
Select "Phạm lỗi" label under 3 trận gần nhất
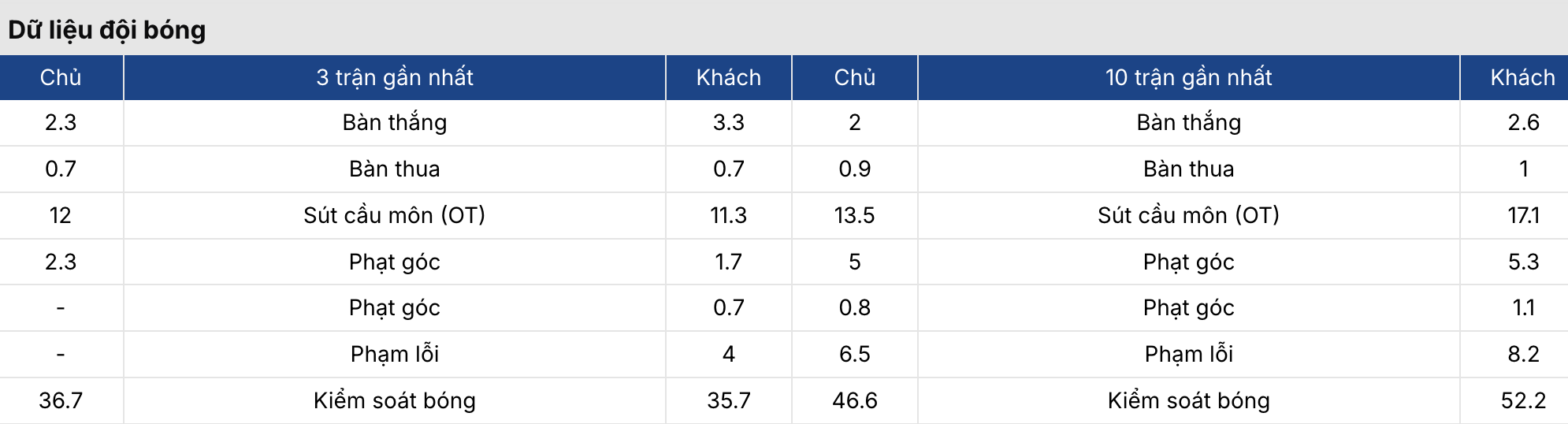tap(395, 354)
